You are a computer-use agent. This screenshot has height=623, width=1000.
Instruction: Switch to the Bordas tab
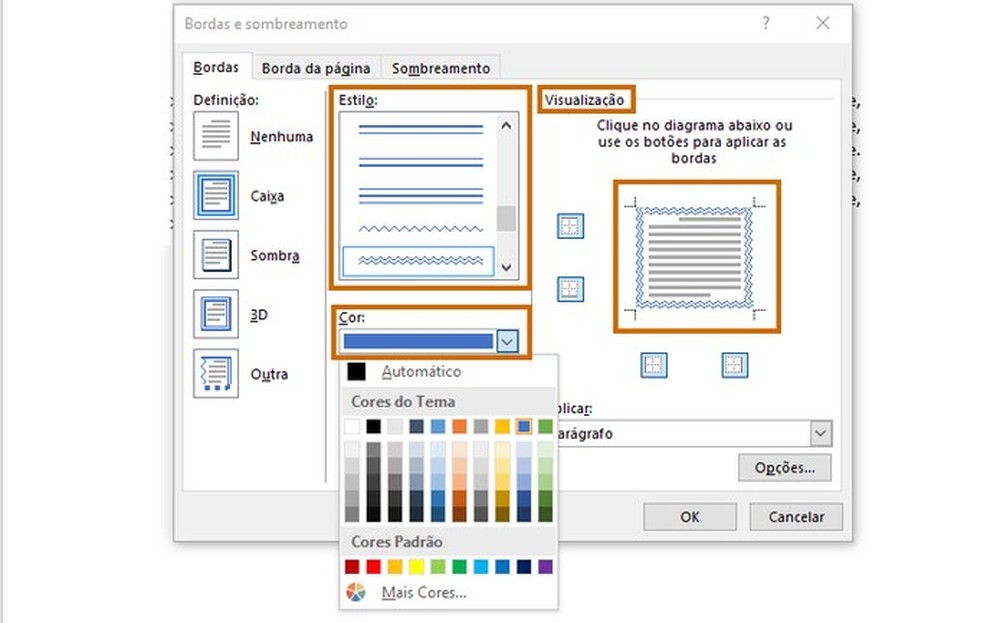tap(216, 67)
